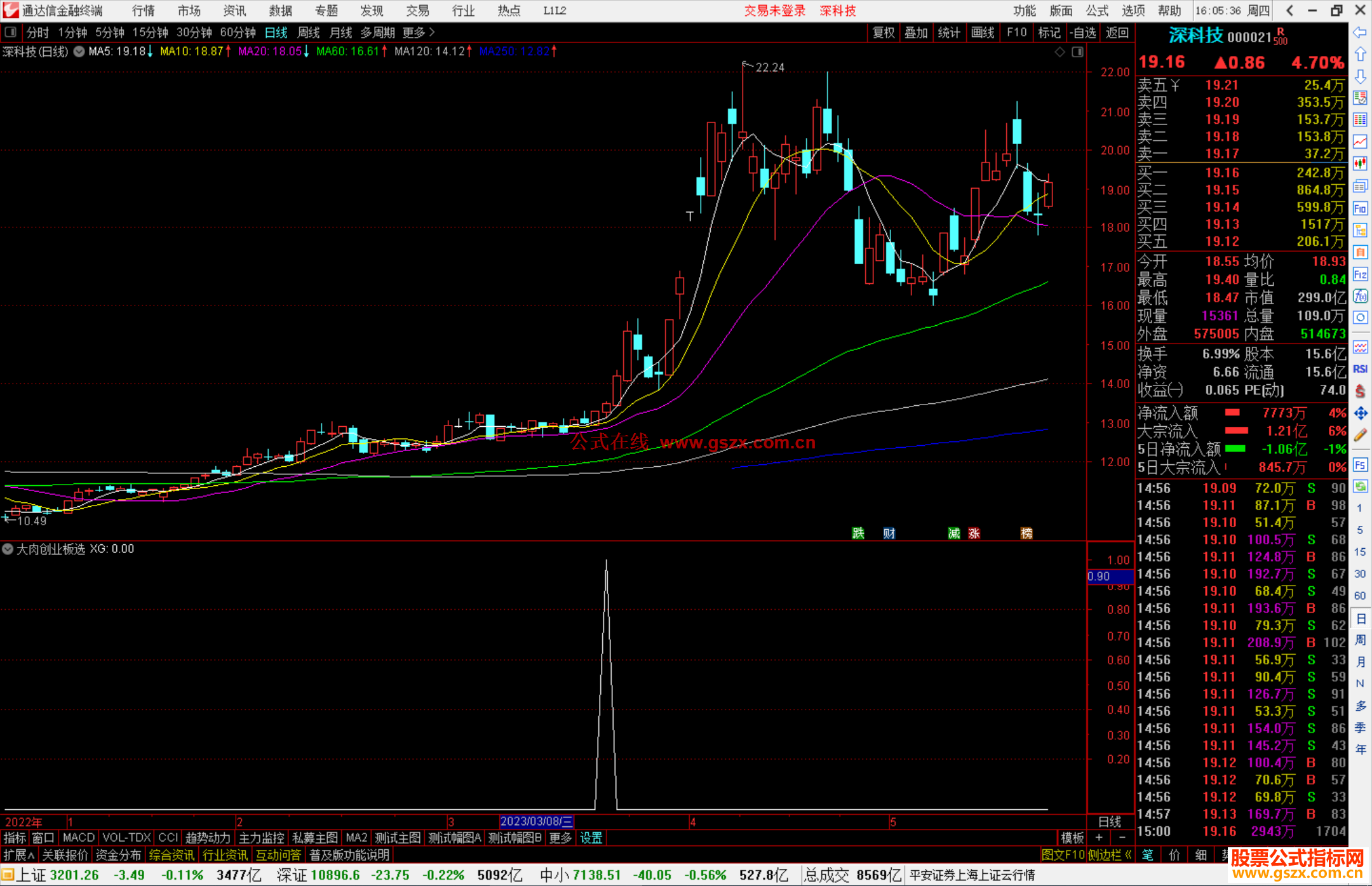Screen dimensions: 1372x886
Task: Click the panel layout icon beside the diamond
Action: pos(1077,52)
